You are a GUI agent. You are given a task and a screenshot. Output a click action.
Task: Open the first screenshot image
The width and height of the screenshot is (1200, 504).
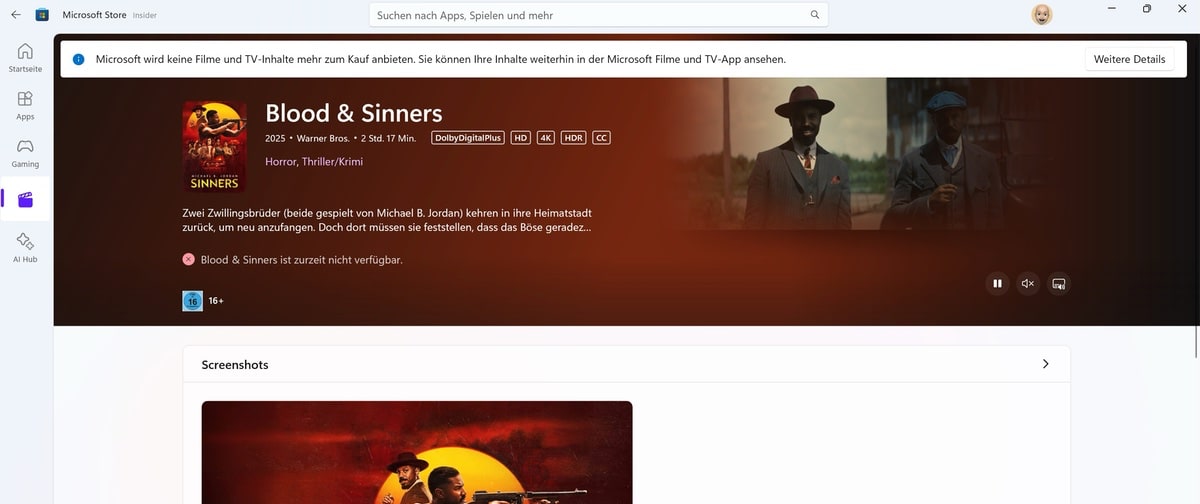(x=417, y=452)
